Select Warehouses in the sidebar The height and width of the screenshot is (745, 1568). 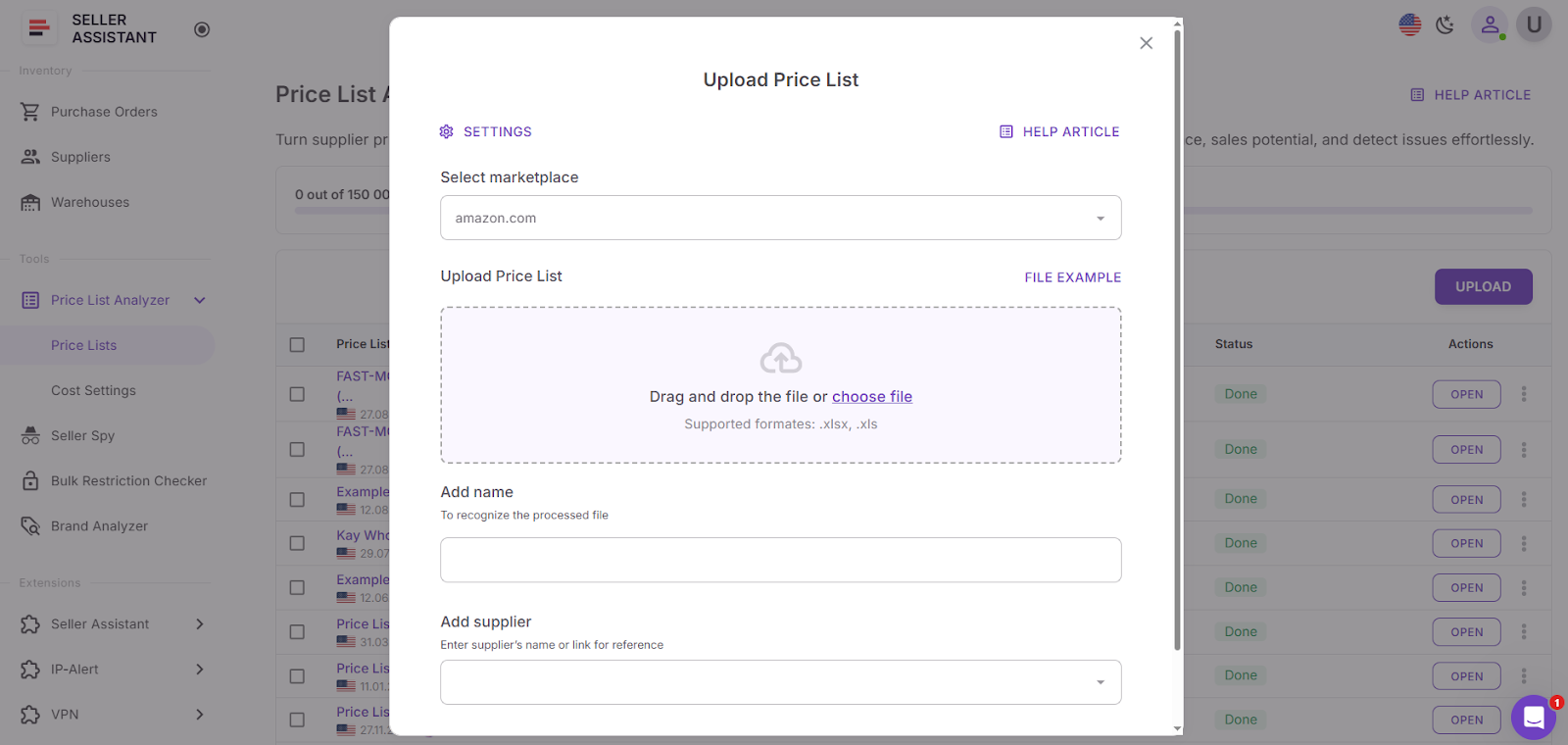(89, 202)
